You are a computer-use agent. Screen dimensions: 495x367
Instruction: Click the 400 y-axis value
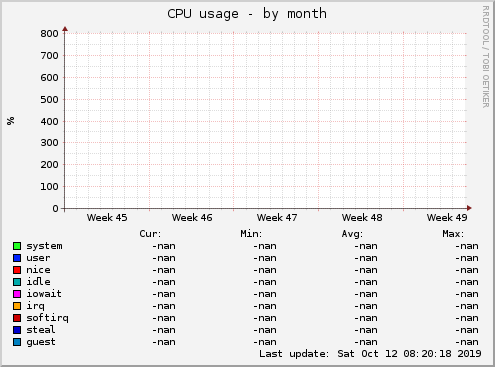click(x=49, y=122)
